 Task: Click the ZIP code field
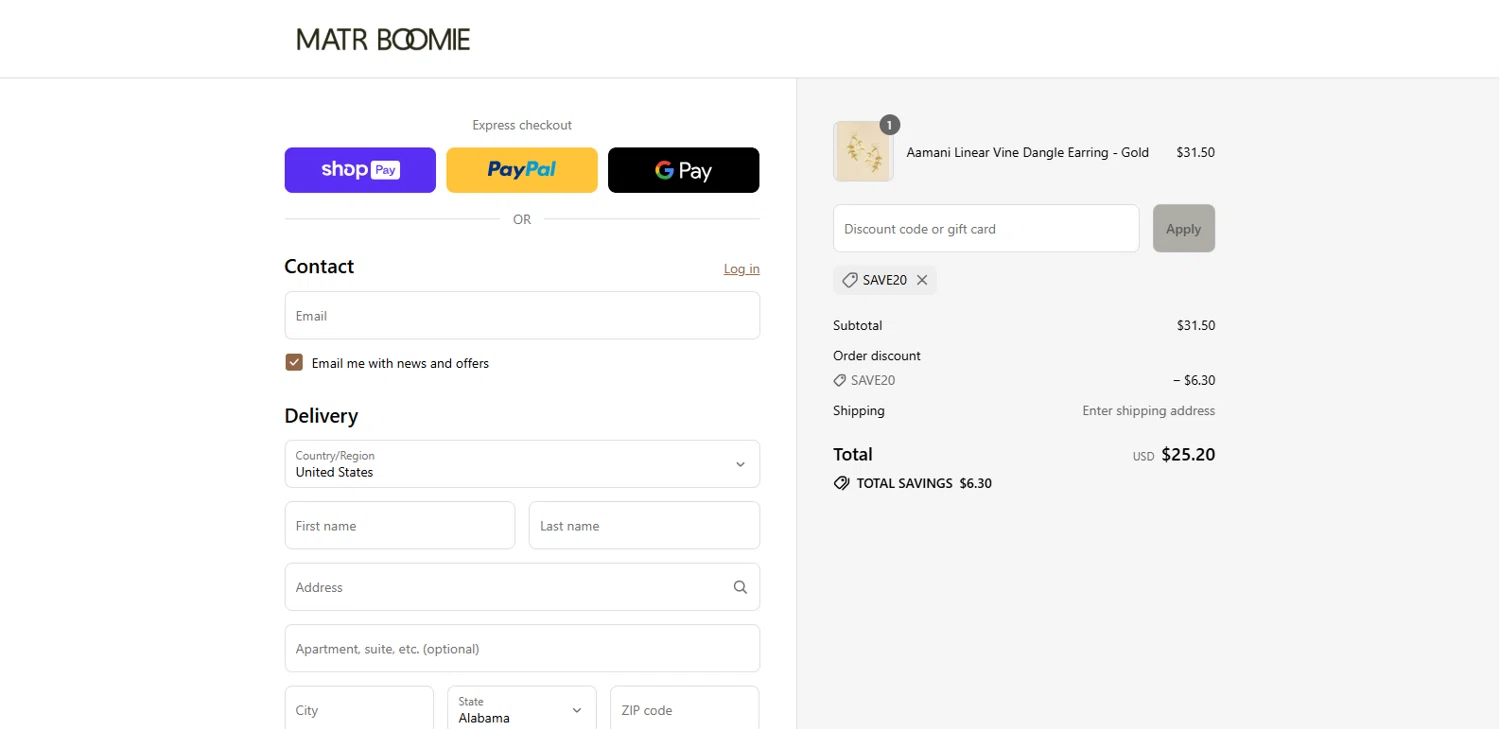tap(685, 710)
